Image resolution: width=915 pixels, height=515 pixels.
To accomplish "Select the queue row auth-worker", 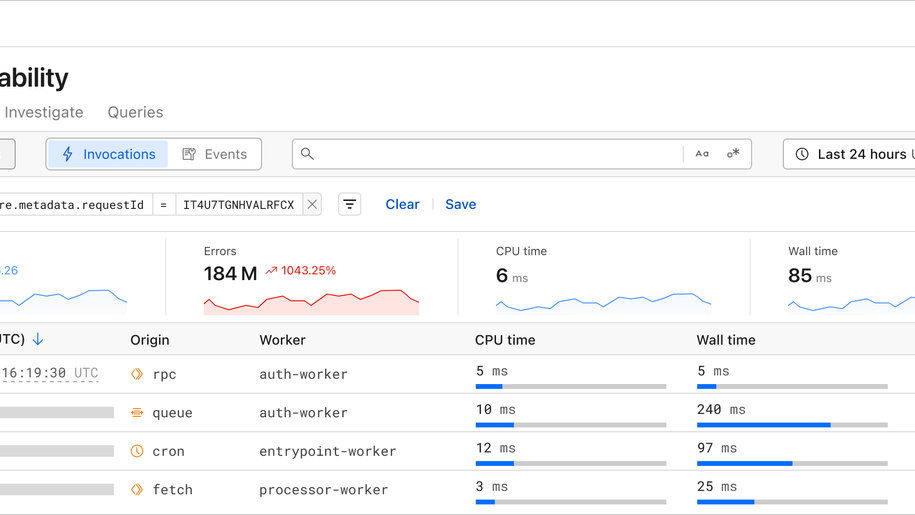I will (x=303, y=413).
